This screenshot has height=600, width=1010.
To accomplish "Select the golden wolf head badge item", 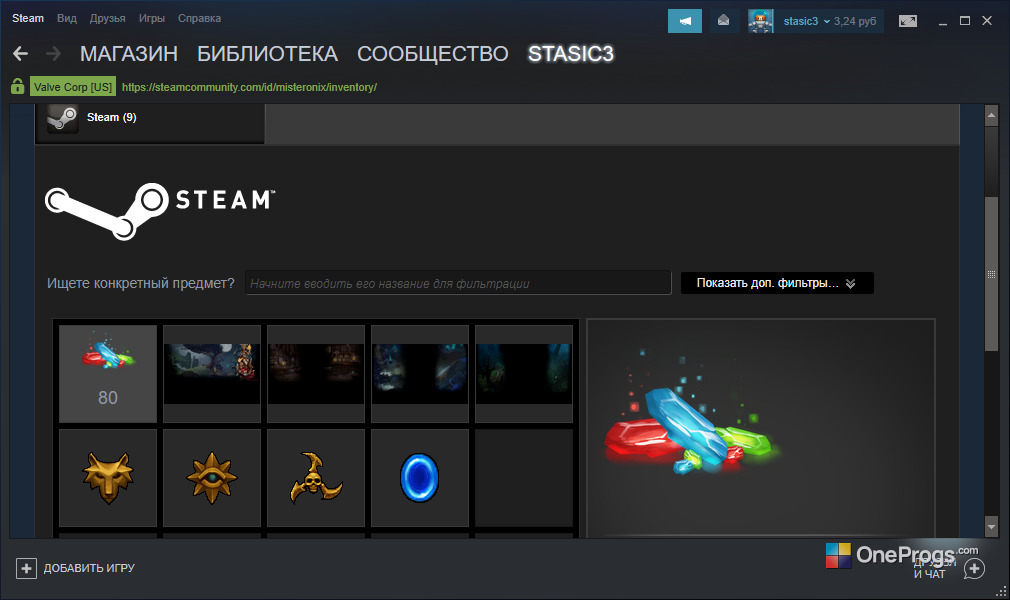I will [108, 478].
